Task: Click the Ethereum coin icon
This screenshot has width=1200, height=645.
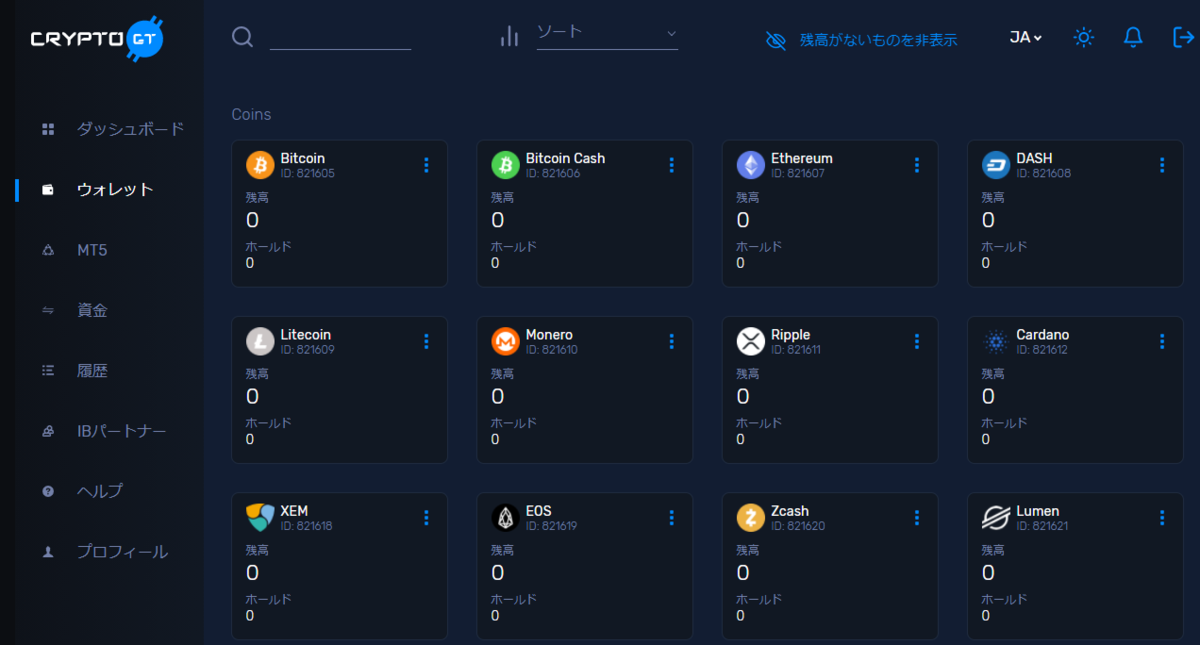Action: click(751, 164)
